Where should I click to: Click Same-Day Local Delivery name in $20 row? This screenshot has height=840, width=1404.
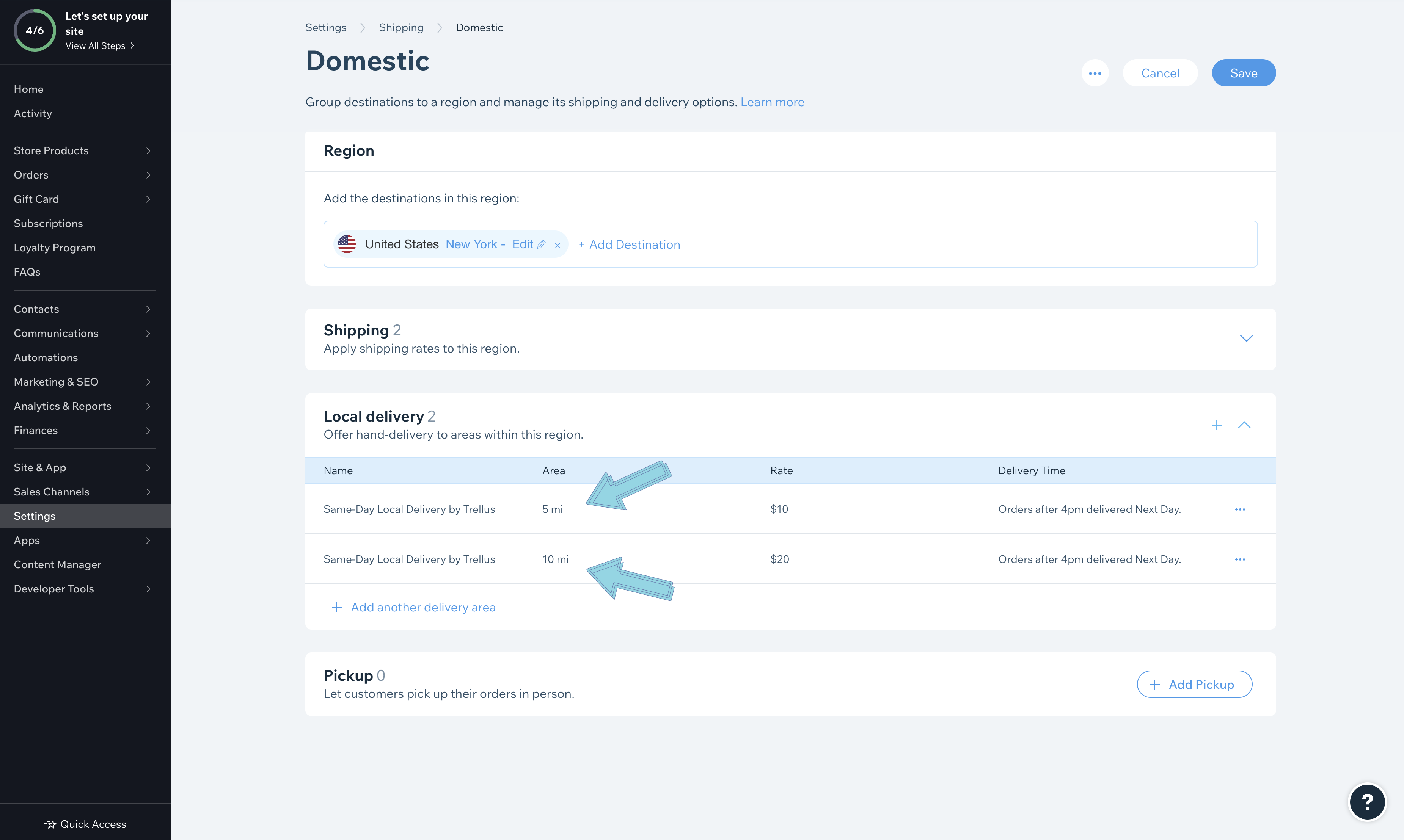(409, 559)
